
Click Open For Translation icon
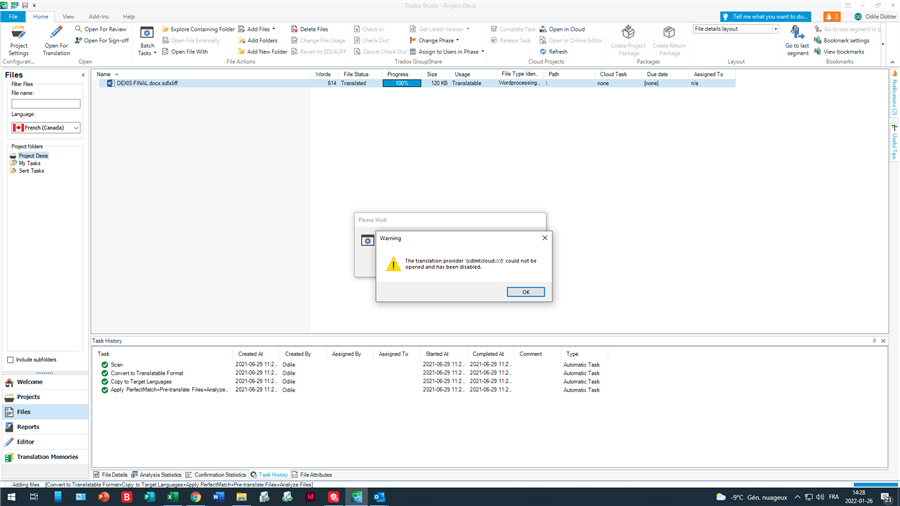point(56,33)
